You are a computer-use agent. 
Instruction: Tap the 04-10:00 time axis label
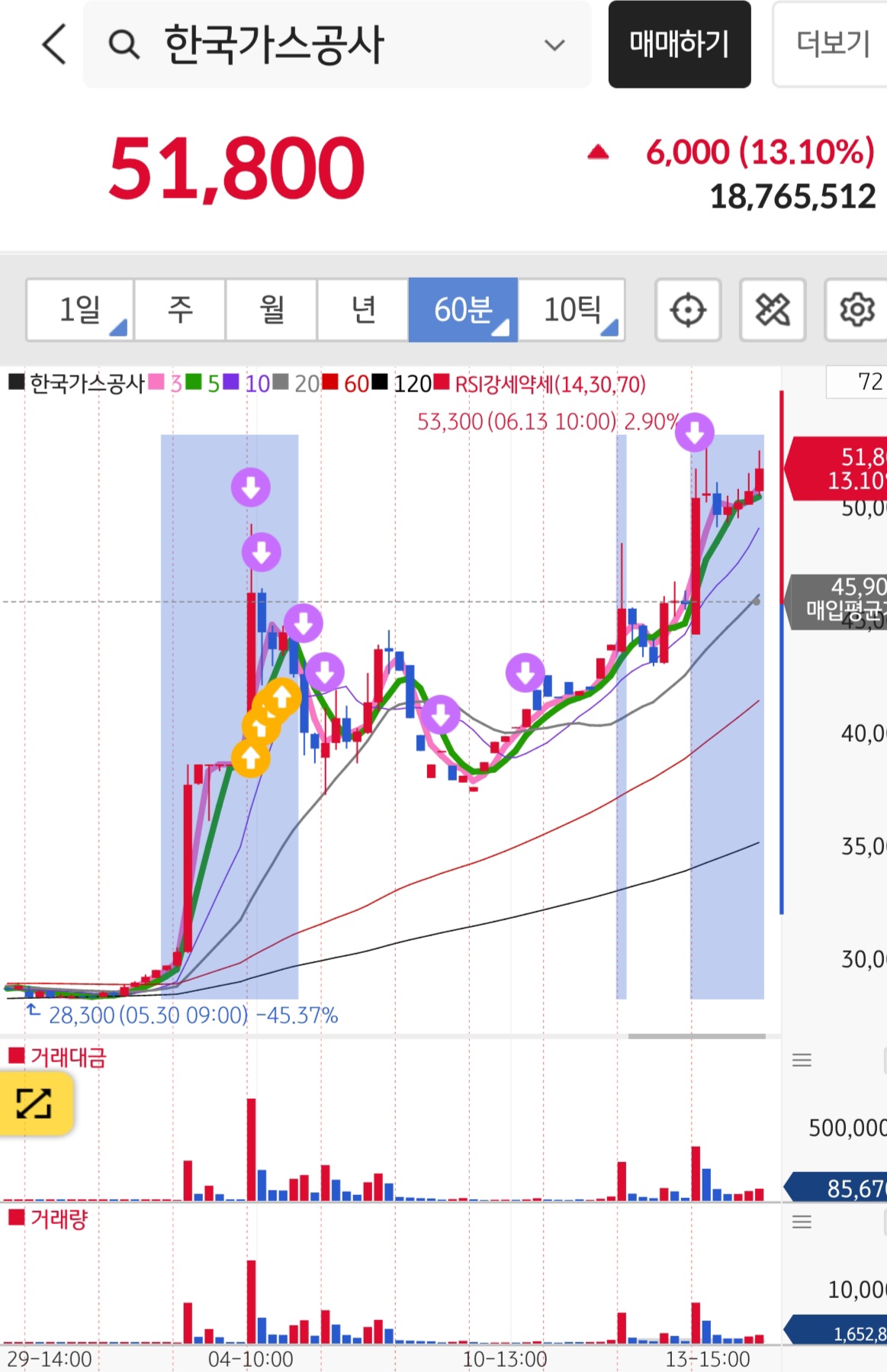tap(250, 1359)
